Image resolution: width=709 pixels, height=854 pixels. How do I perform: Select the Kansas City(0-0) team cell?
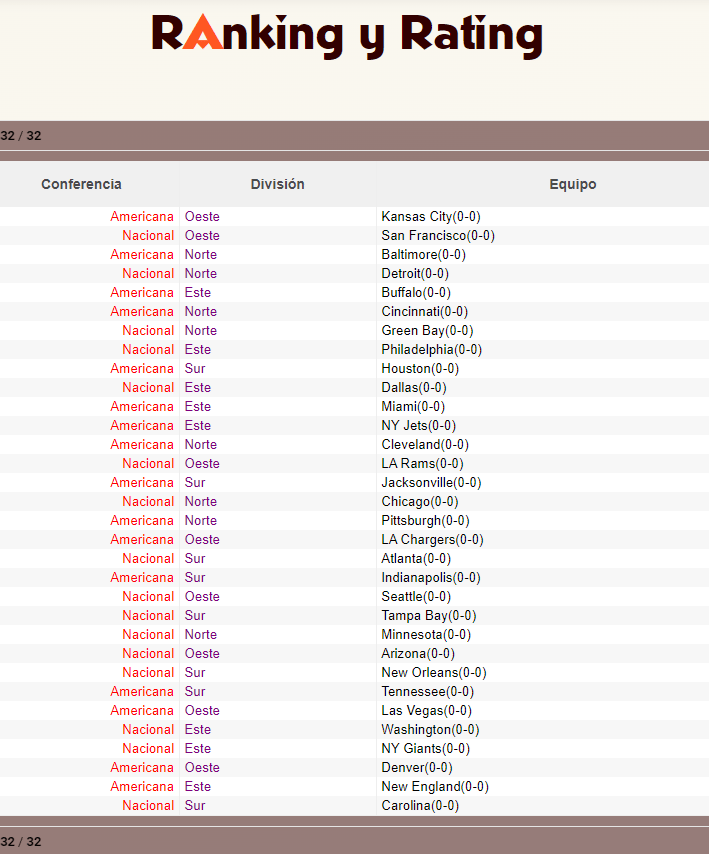[431, 216]
